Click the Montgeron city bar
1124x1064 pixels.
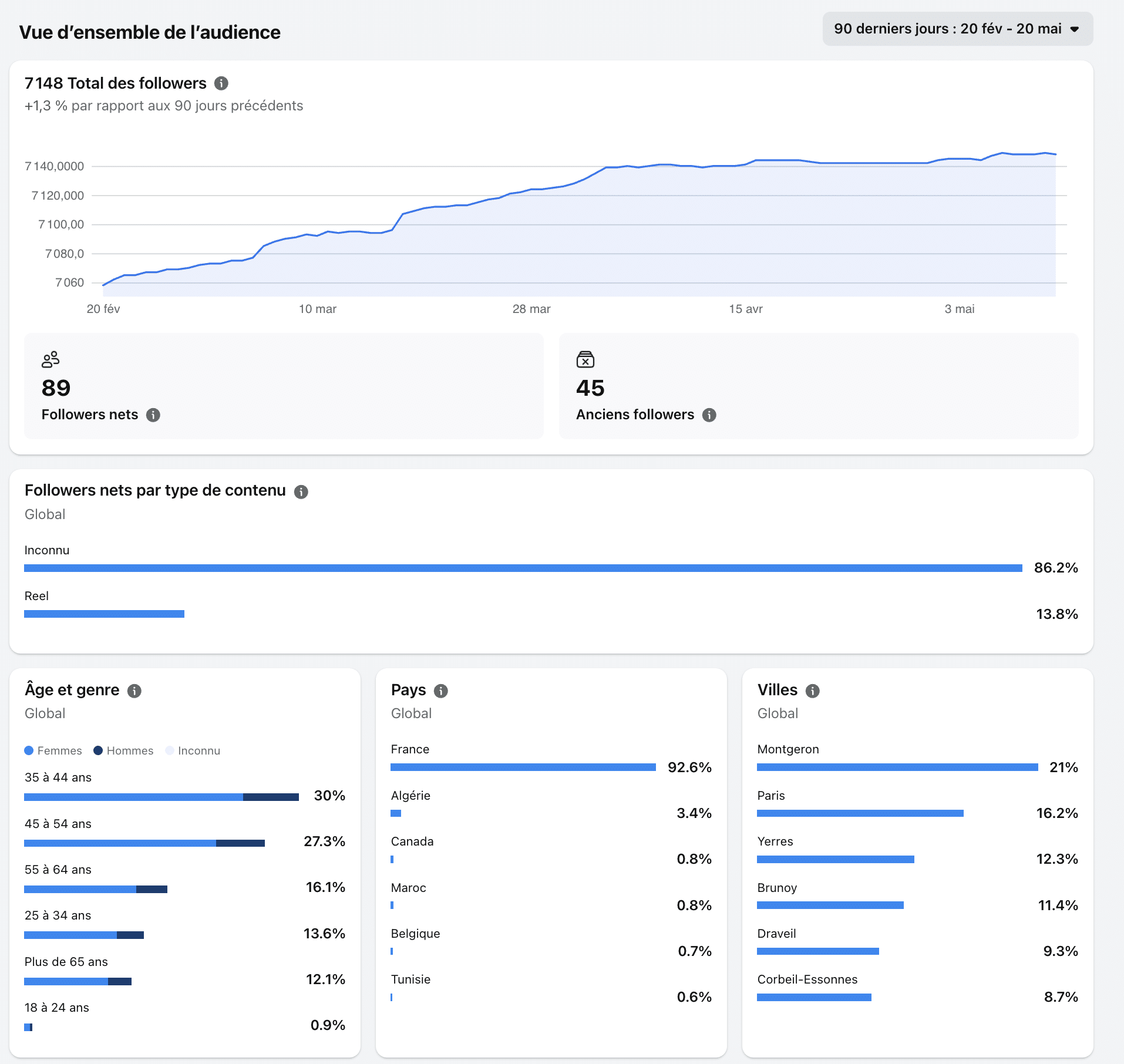click(897, 767)
